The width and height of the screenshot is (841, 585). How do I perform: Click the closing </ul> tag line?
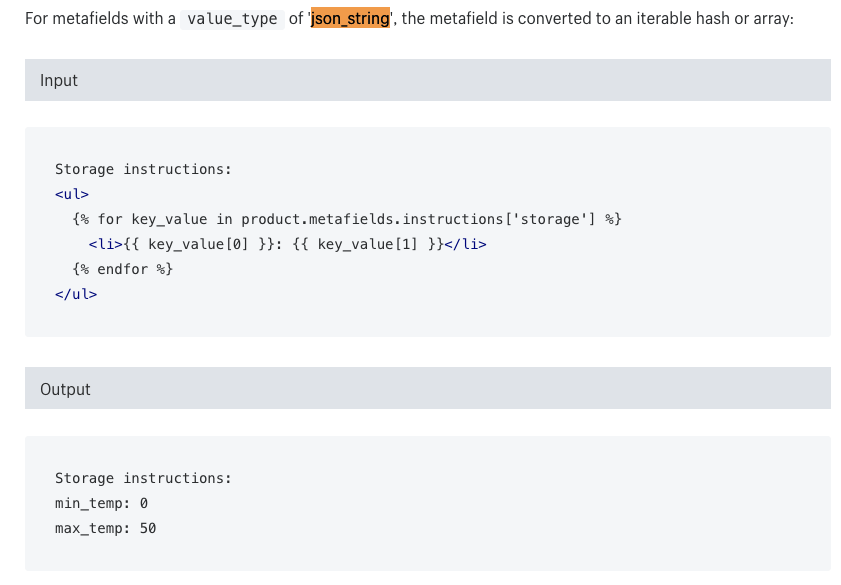pos(76,294)
